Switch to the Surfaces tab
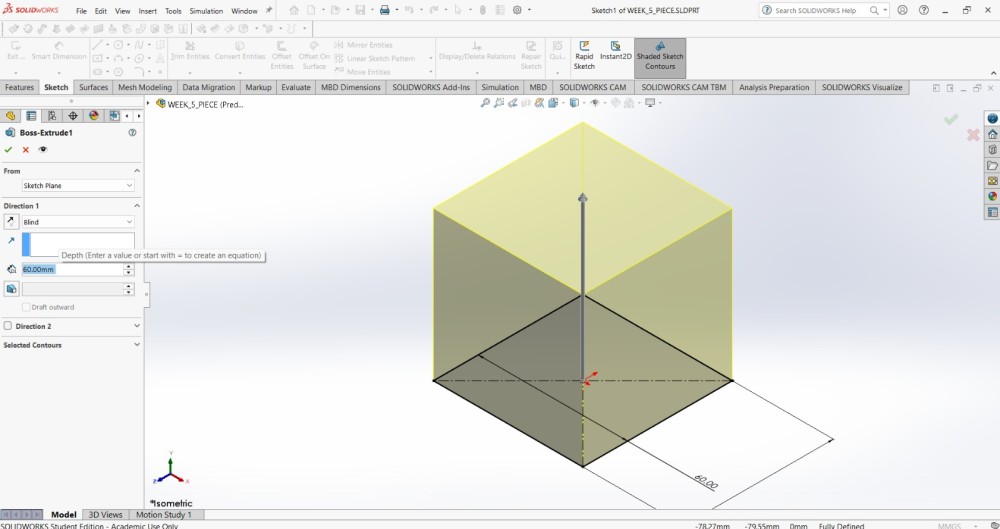 93,87
